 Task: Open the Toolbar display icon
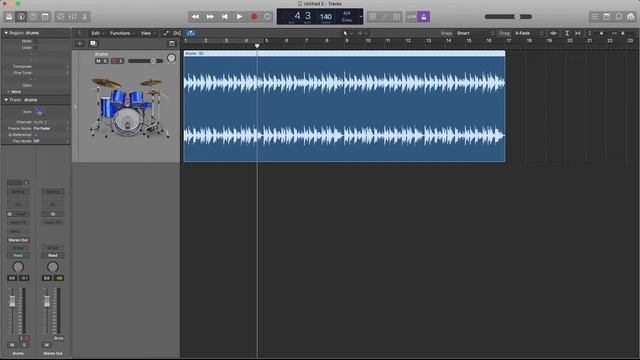pyautogui.click(x=45, y=17)
